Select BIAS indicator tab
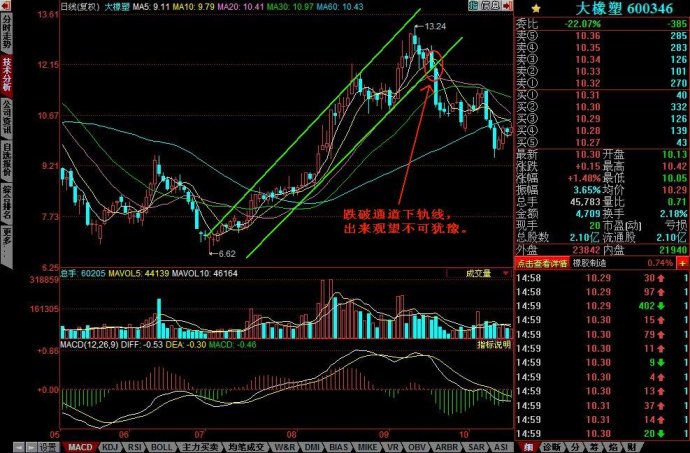This screenshot has height=453, width=690. click(x=339, y=447)
